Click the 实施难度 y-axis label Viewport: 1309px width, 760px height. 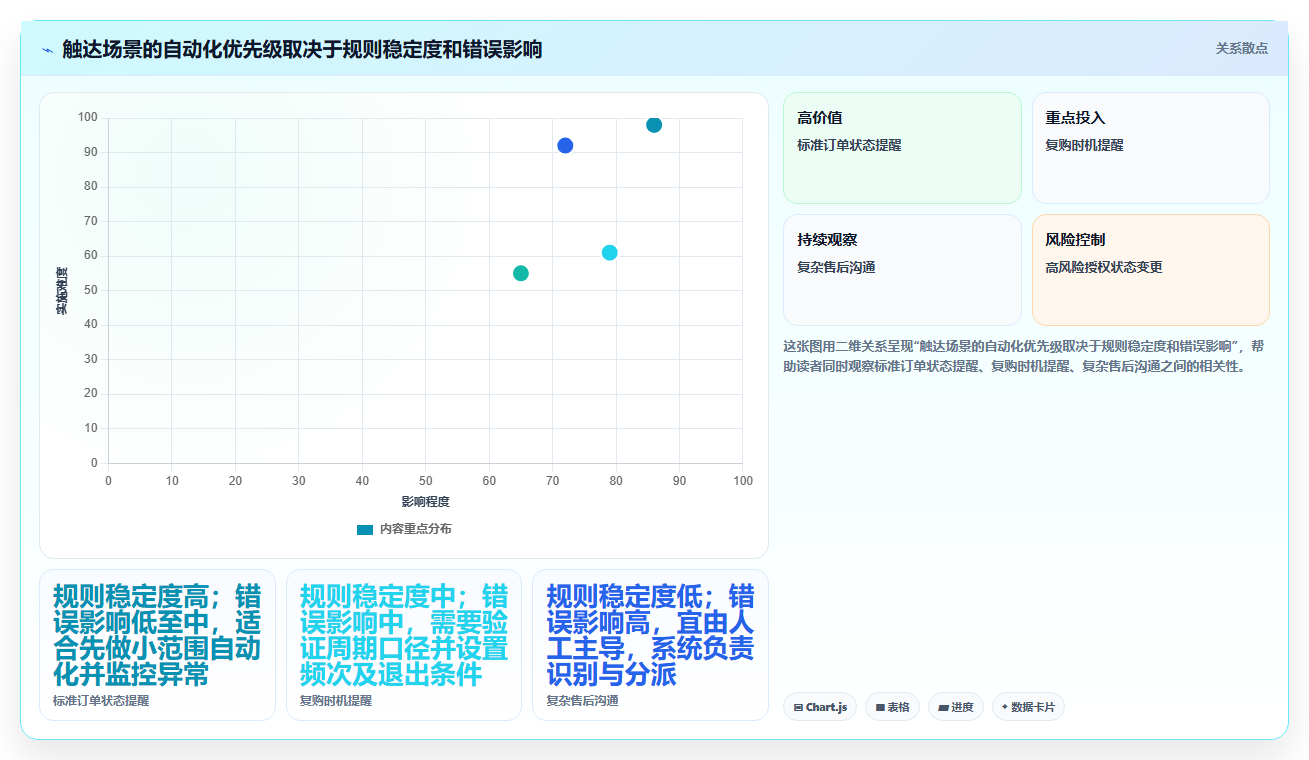coord(62,291)
